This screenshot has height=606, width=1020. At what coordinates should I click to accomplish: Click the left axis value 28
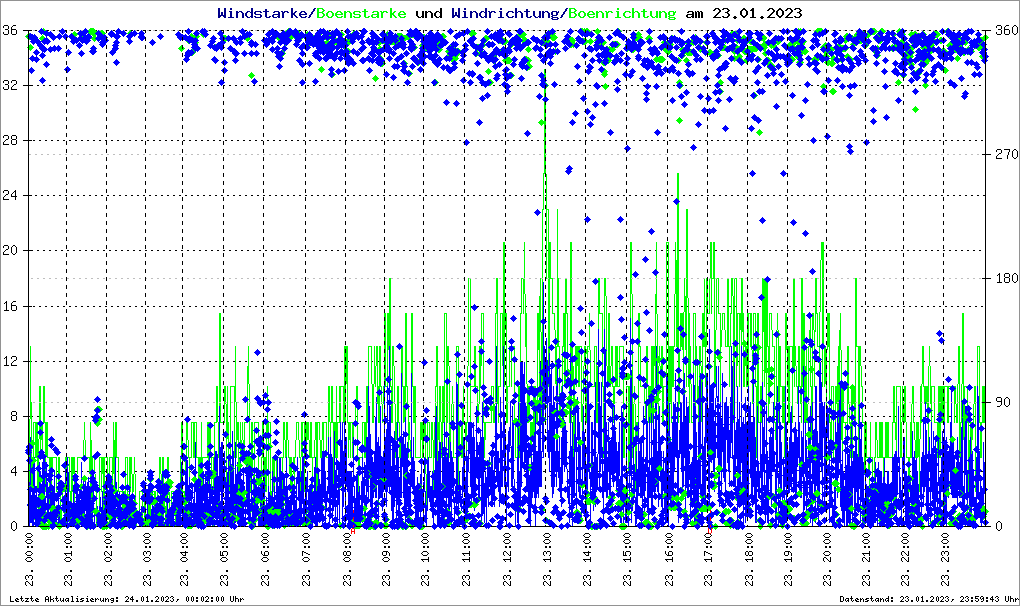[x=10, y=140]
